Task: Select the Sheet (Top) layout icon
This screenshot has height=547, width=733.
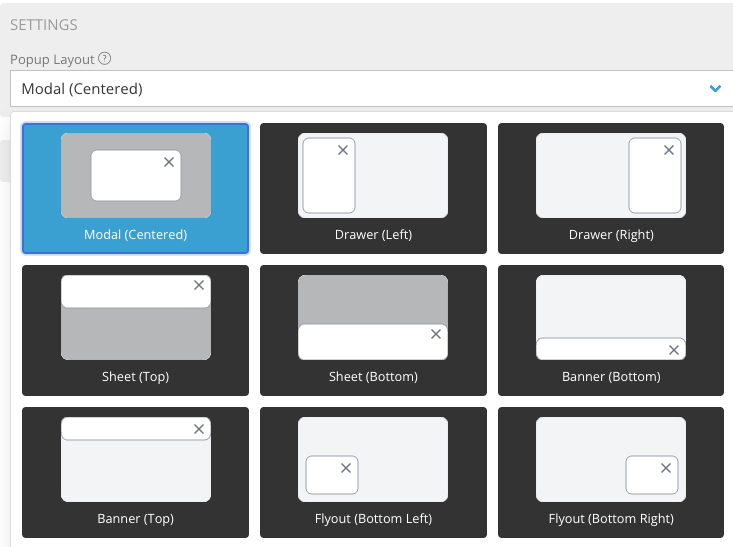Action: [x=136, y=317]
